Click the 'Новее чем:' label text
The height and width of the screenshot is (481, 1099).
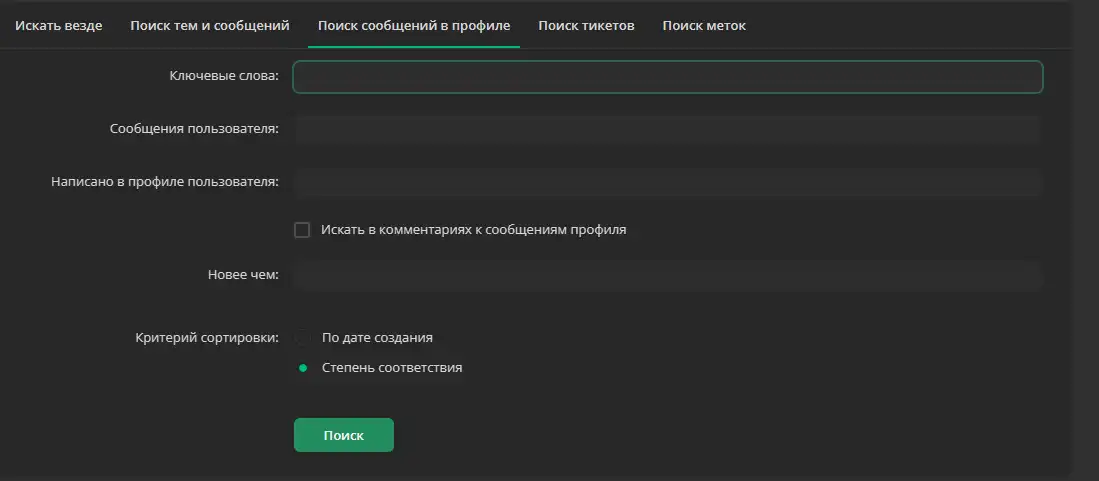tap(243, 276)
